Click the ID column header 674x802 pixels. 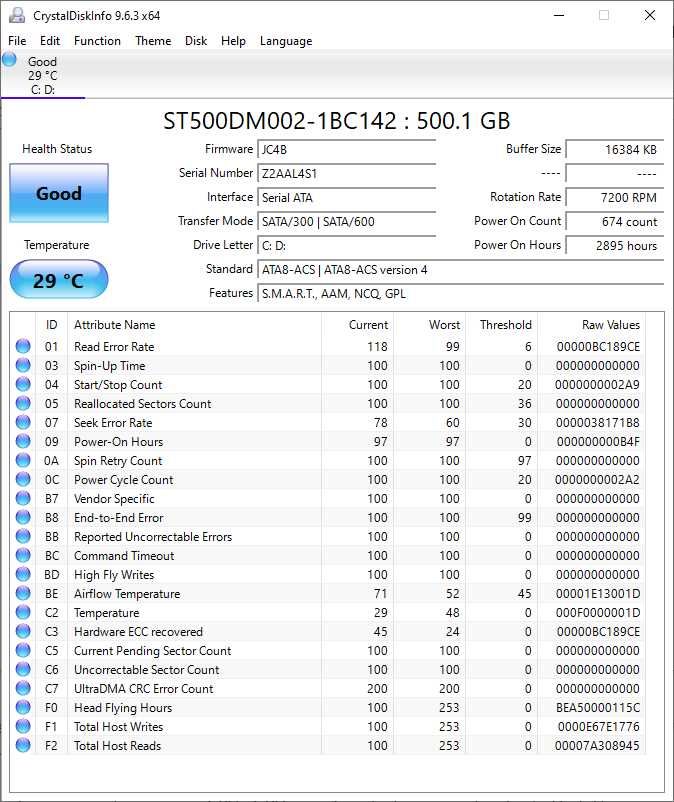pyautogui.click(x=51, y=325)
